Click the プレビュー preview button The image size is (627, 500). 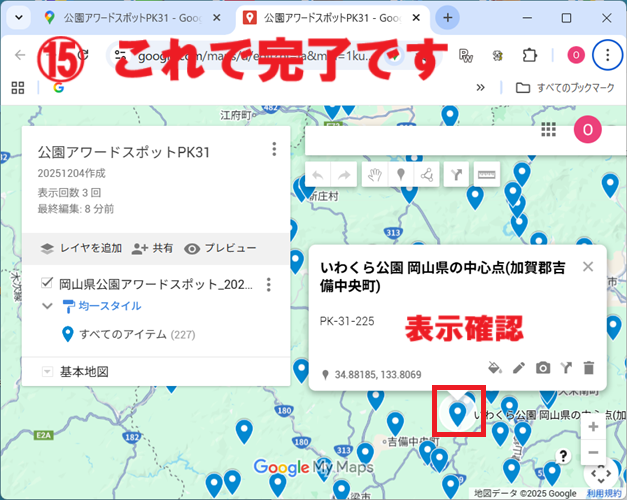pos(220,248)
